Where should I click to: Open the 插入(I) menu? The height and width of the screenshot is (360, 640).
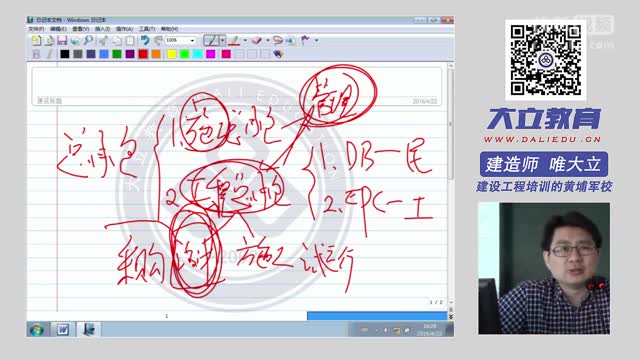(x=102, y=29)
